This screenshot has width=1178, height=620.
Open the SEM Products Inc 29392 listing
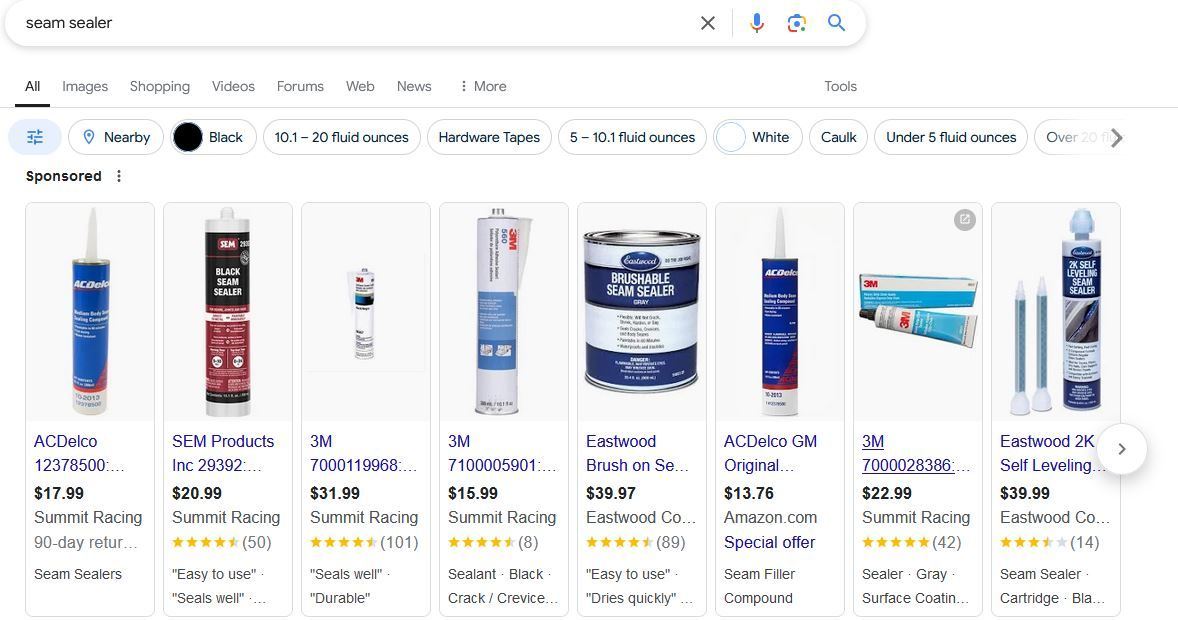[223, 453]
